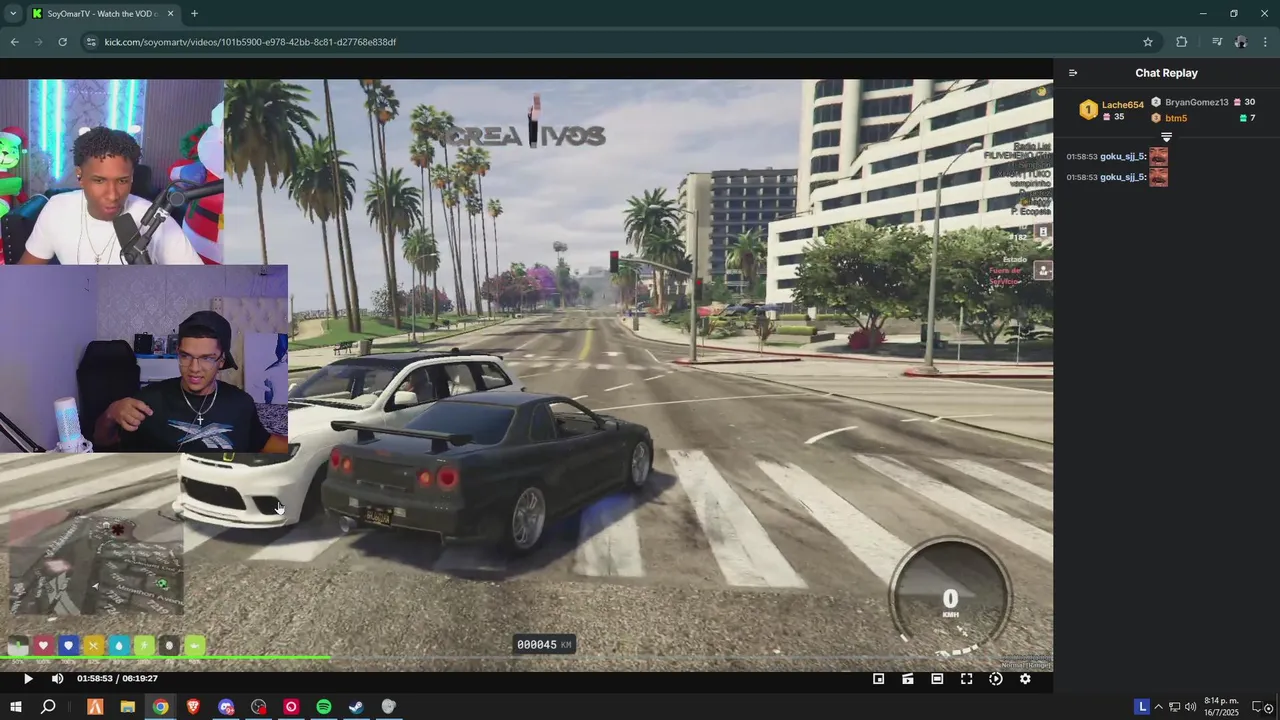Enter fullscreen video mode
The width and height of the screenshot is (1280, 720).
967,679
